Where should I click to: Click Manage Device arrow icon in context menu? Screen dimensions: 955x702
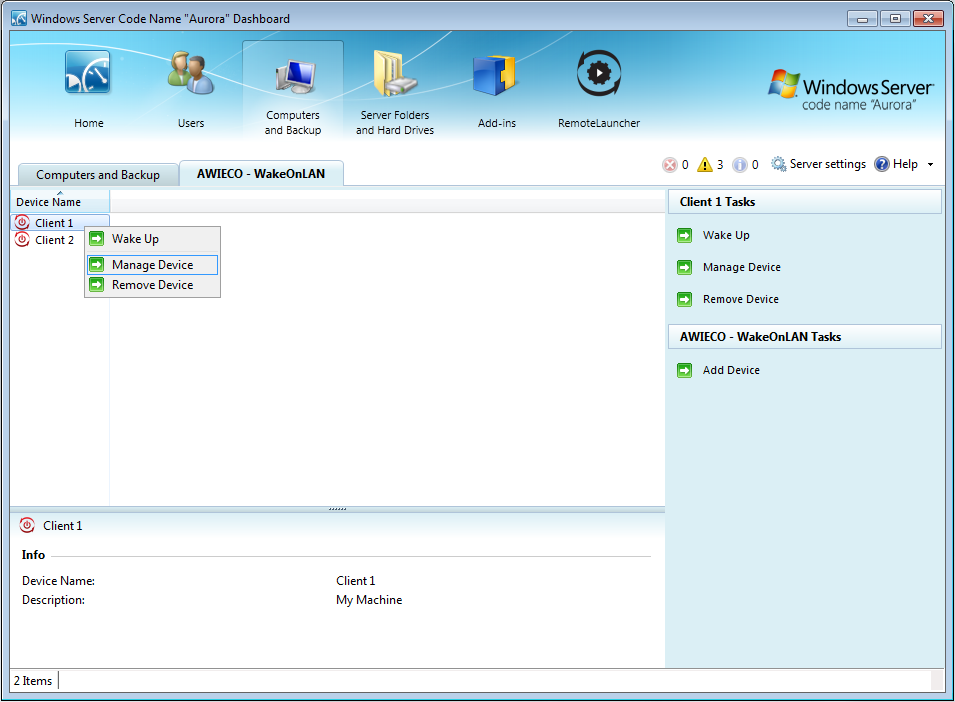coord(97,265)
